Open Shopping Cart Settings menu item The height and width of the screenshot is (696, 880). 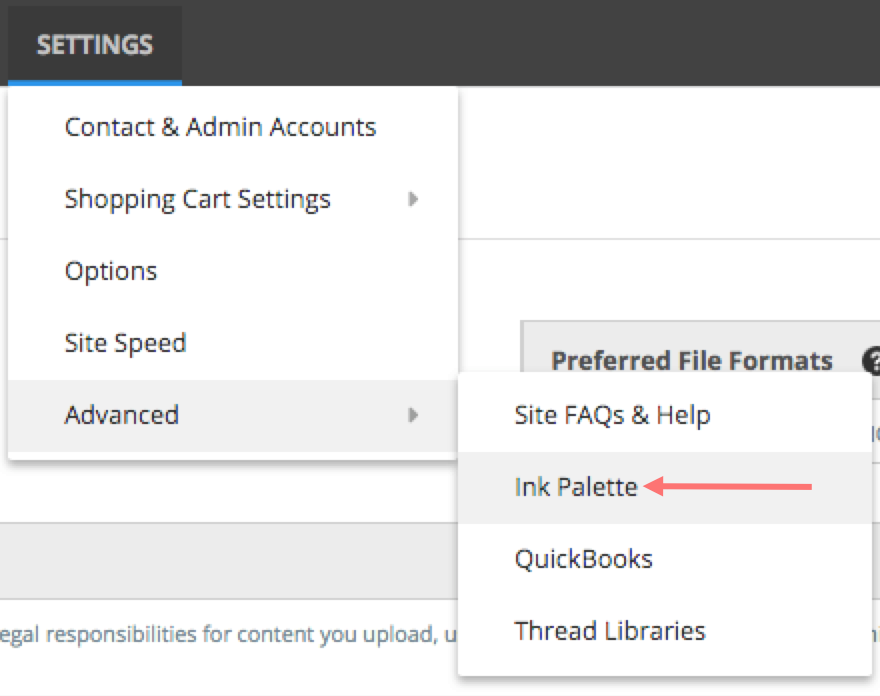233,199
